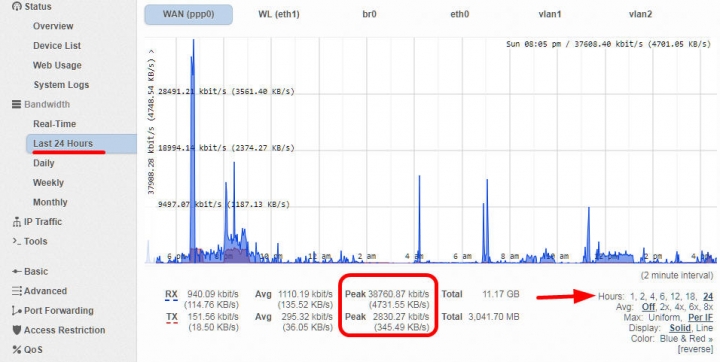Set averaging to 4x

pos(679,307)
